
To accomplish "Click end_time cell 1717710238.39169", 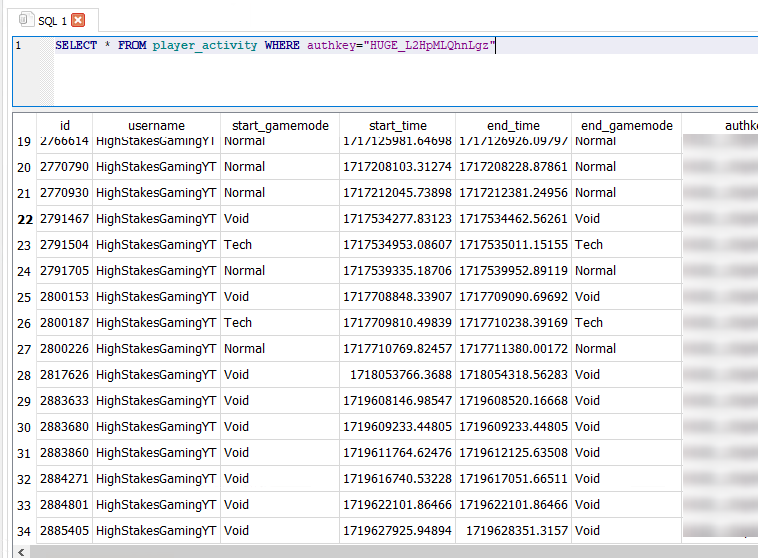I will pos(513,323).
